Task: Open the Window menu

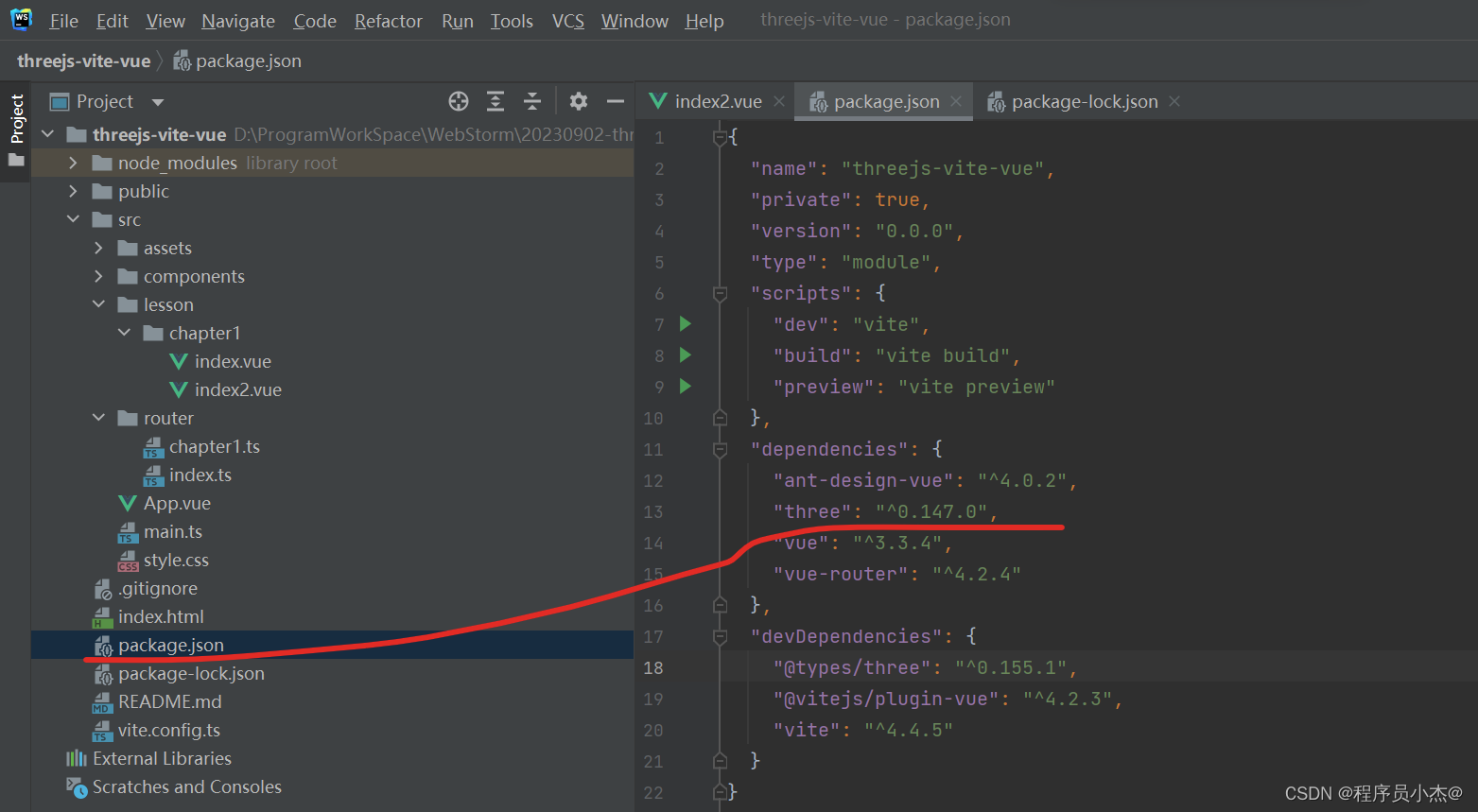Action: click(635, 21)
